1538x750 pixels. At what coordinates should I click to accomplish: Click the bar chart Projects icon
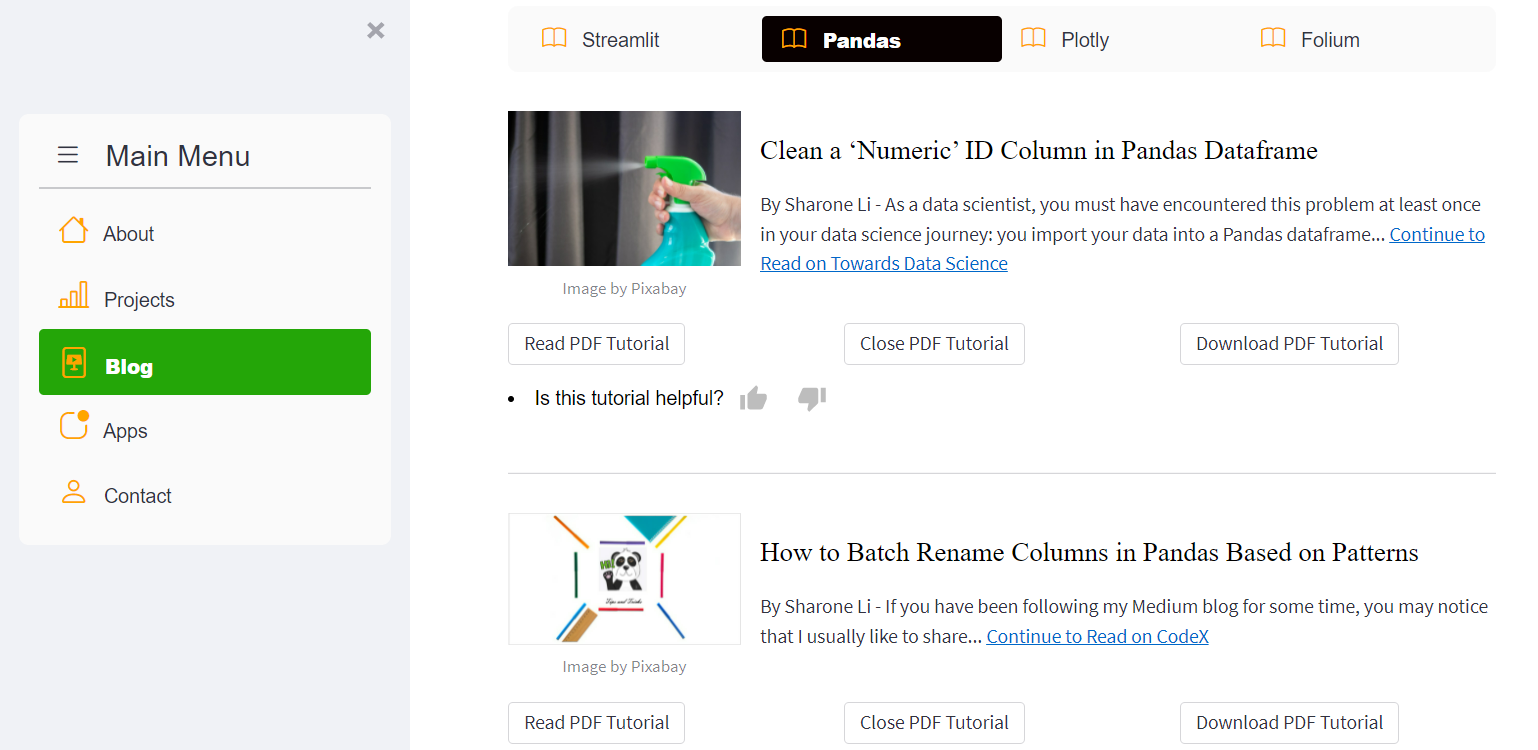(74, 296)
